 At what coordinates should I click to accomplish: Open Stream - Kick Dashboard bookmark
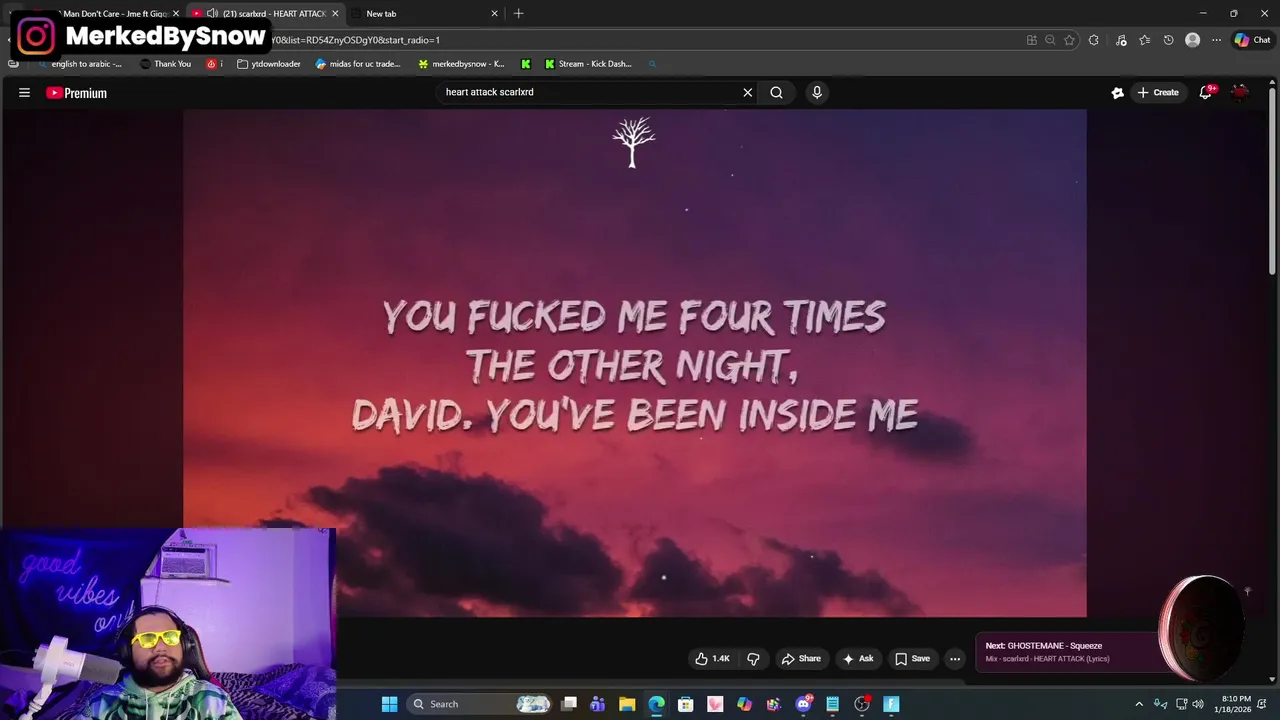point(588,64)
